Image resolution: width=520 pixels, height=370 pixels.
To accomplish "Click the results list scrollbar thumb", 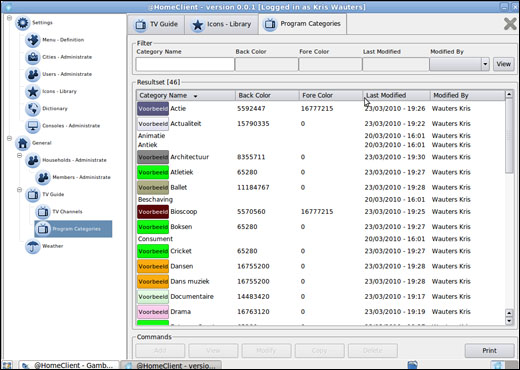I will click(509, 136).
